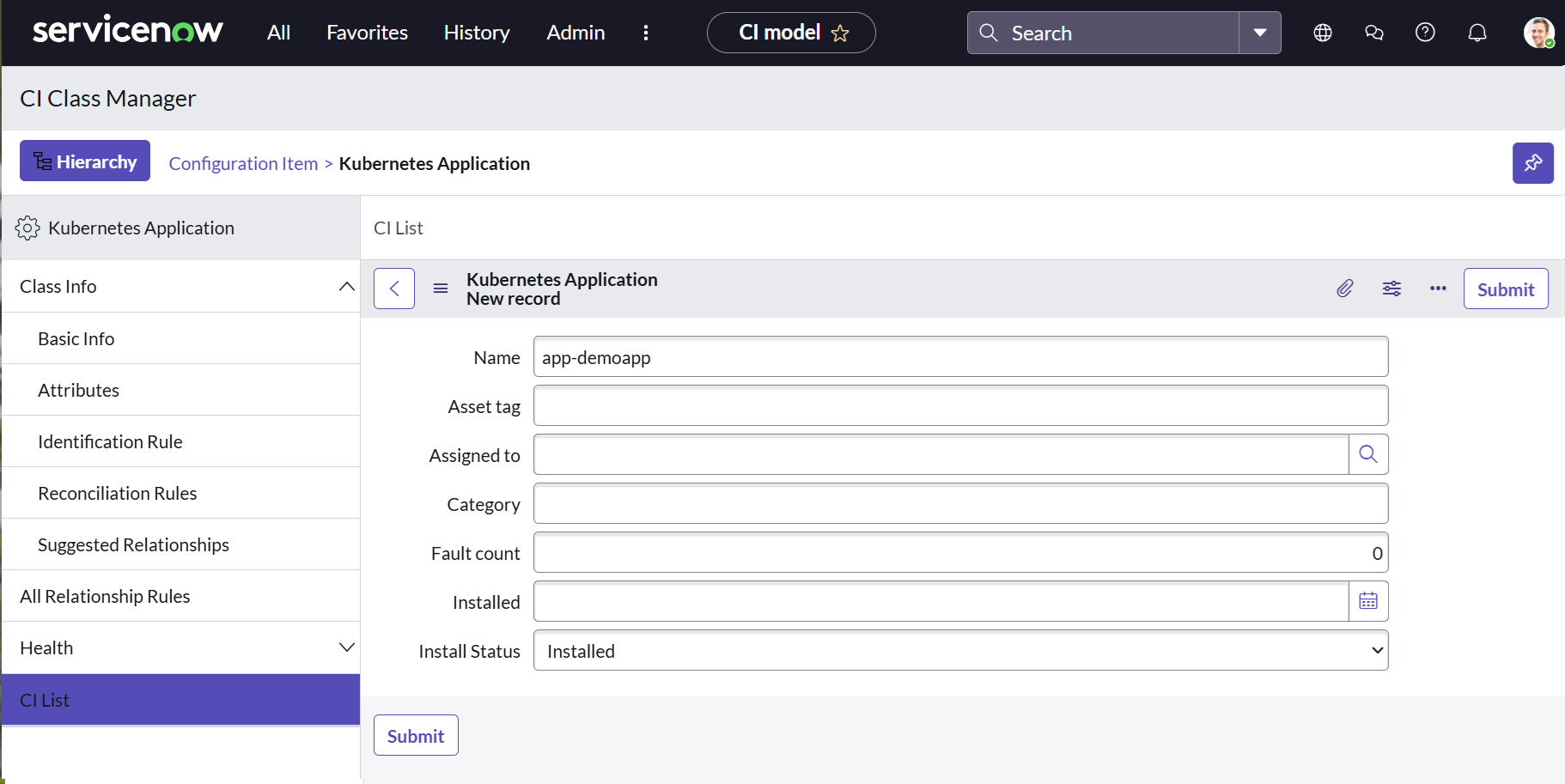
Task: Collapse the Class Info section
Action: tap(180, 286)
